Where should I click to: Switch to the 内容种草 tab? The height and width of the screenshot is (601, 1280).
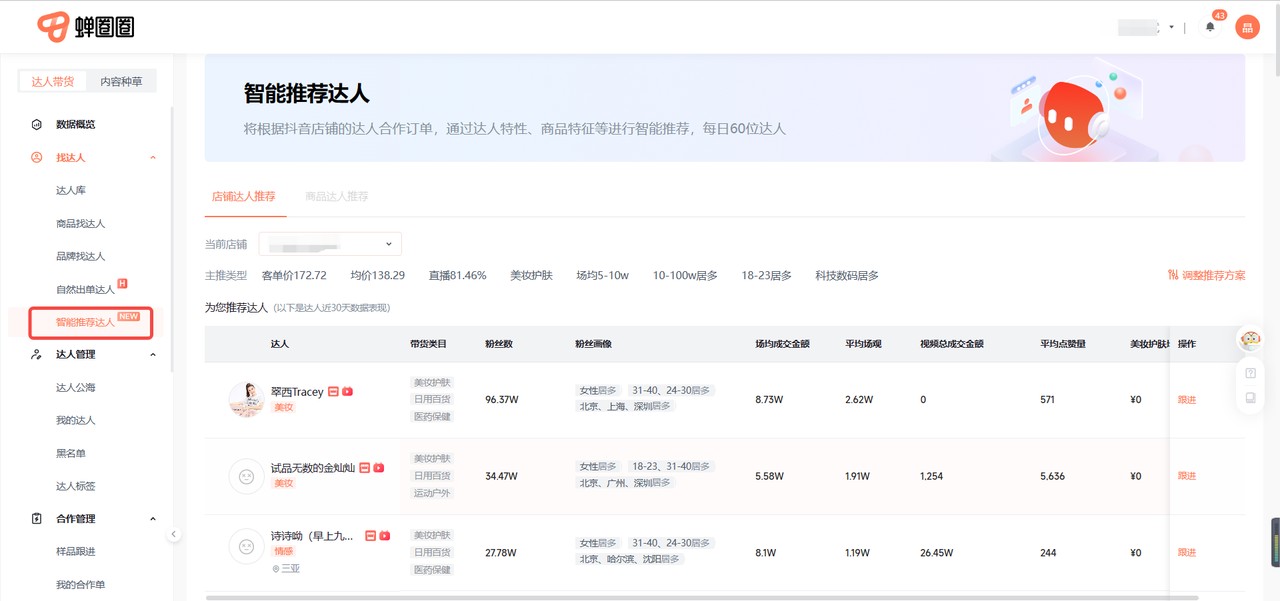point(121,81)
